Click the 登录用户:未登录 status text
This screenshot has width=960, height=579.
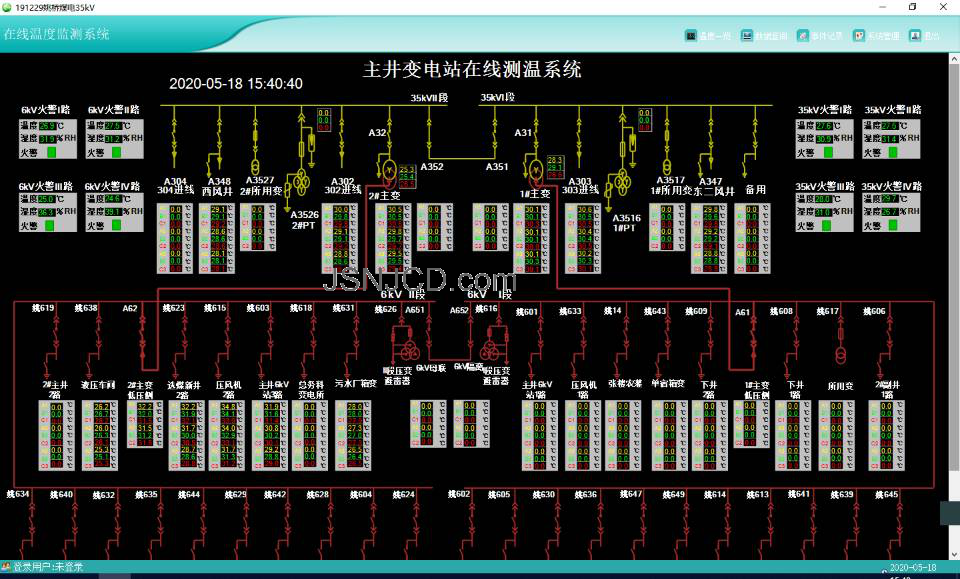(48, 567)
